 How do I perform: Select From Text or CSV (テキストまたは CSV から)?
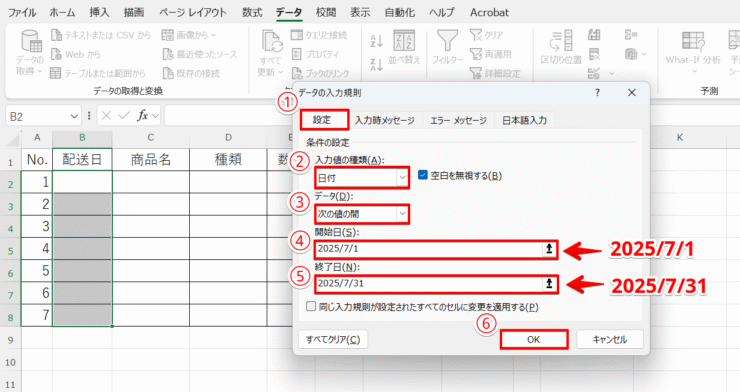(101, 35)
